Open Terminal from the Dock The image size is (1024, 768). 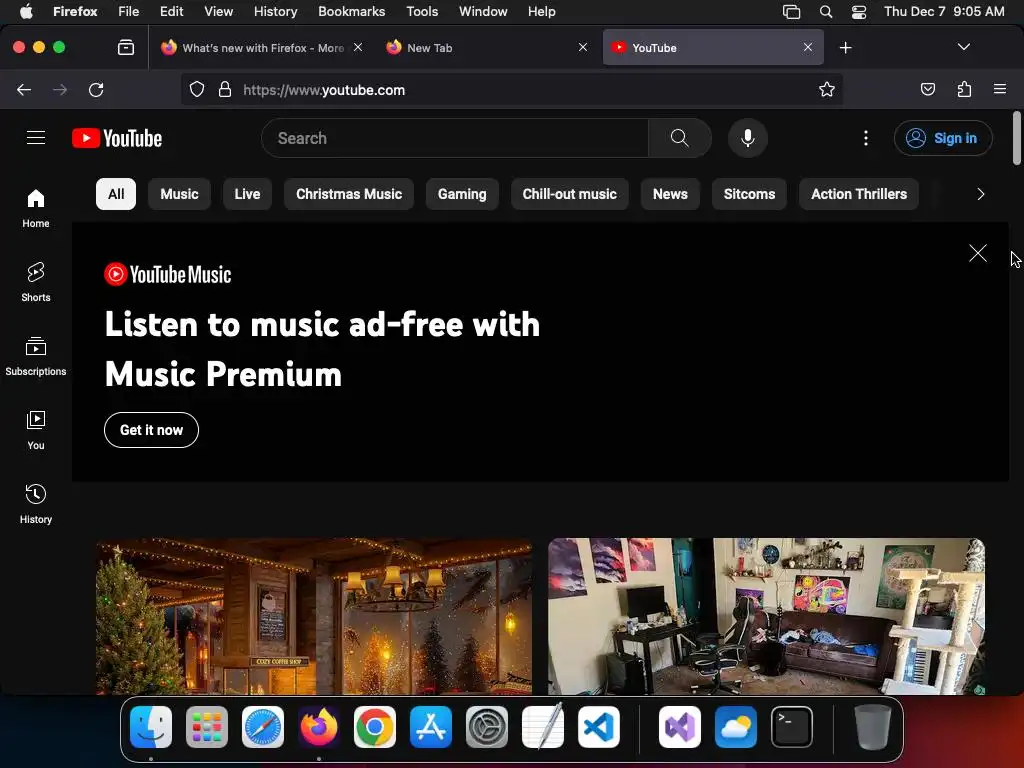pos(792,727)
